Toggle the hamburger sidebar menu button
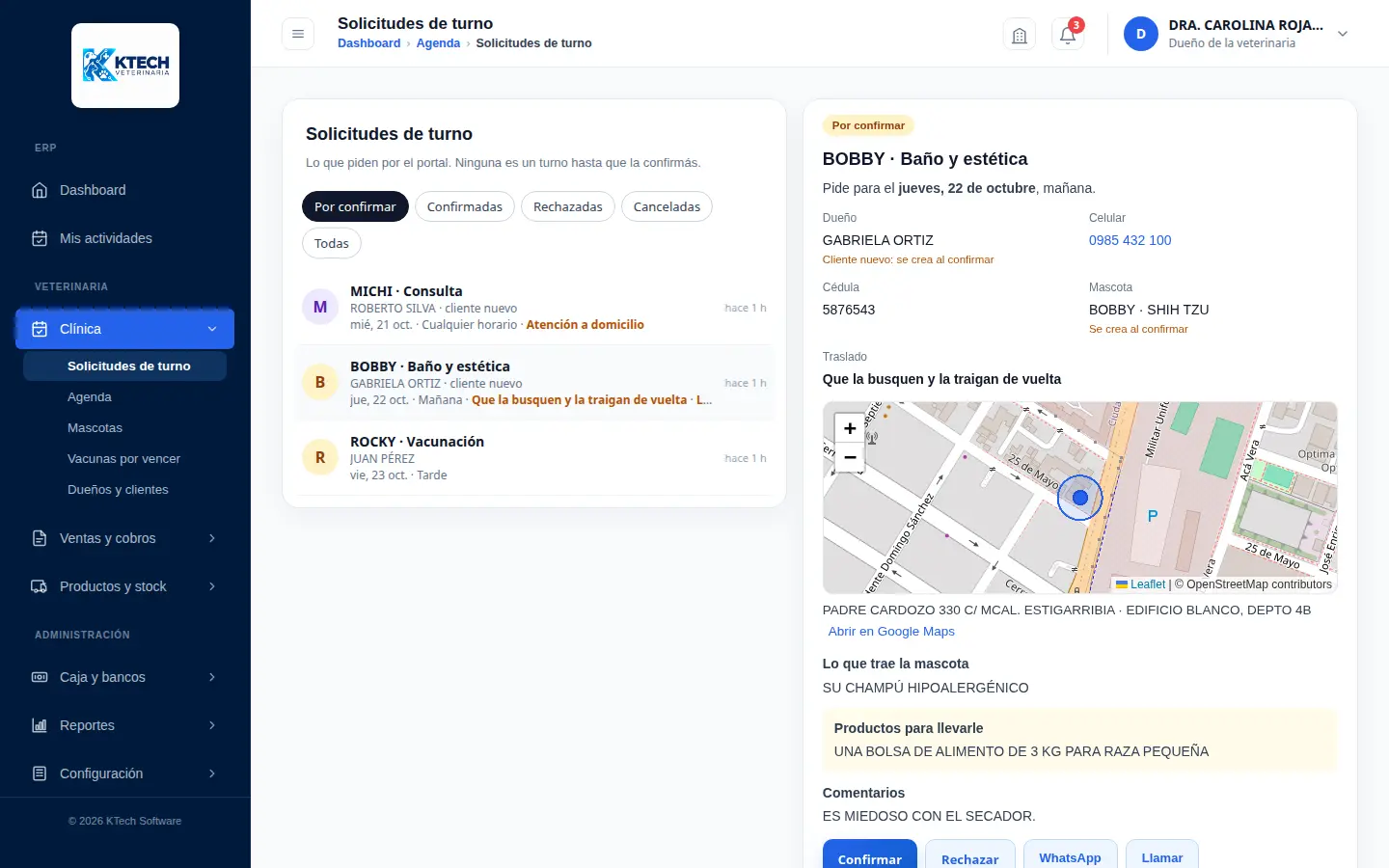 pos(298,34)
